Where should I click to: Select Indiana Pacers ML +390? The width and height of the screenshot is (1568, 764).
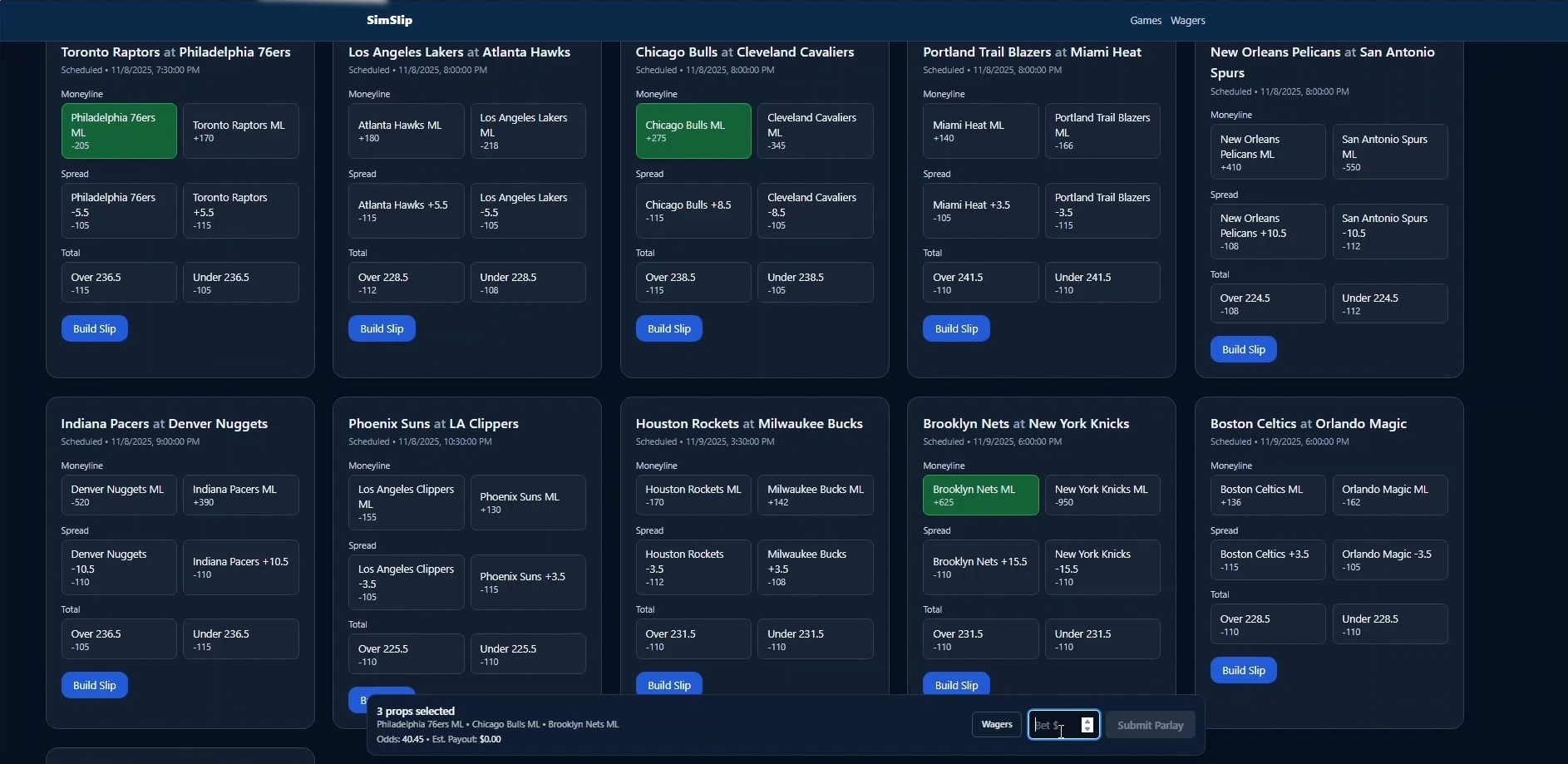pyautogui.click(x=240, y=495)
